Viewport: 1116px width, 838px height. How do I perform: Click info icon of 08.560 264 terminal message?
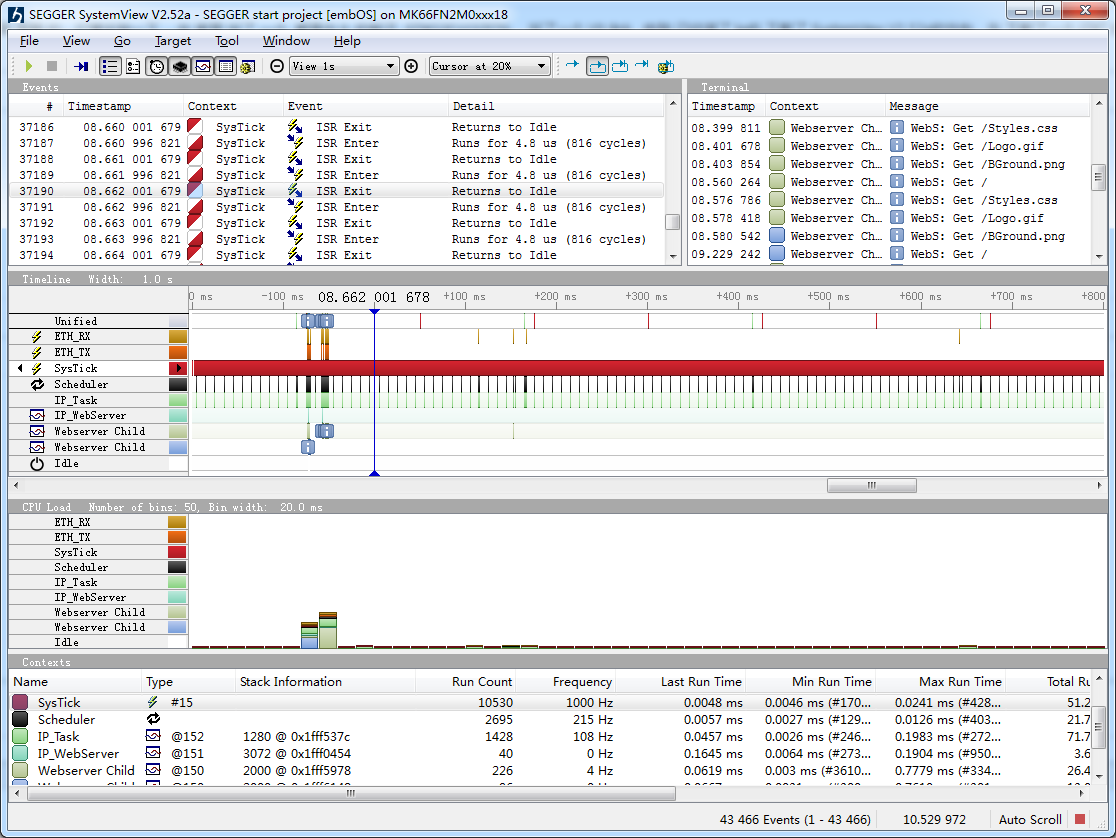pos(897,182)
